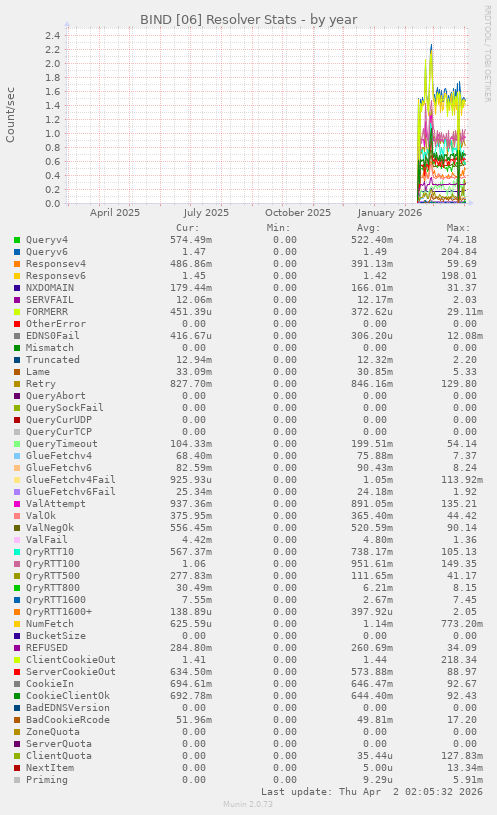Click the Priming legend label
Image resolution: width=497 pixels, height=815 pixels.
coord(47,780)
